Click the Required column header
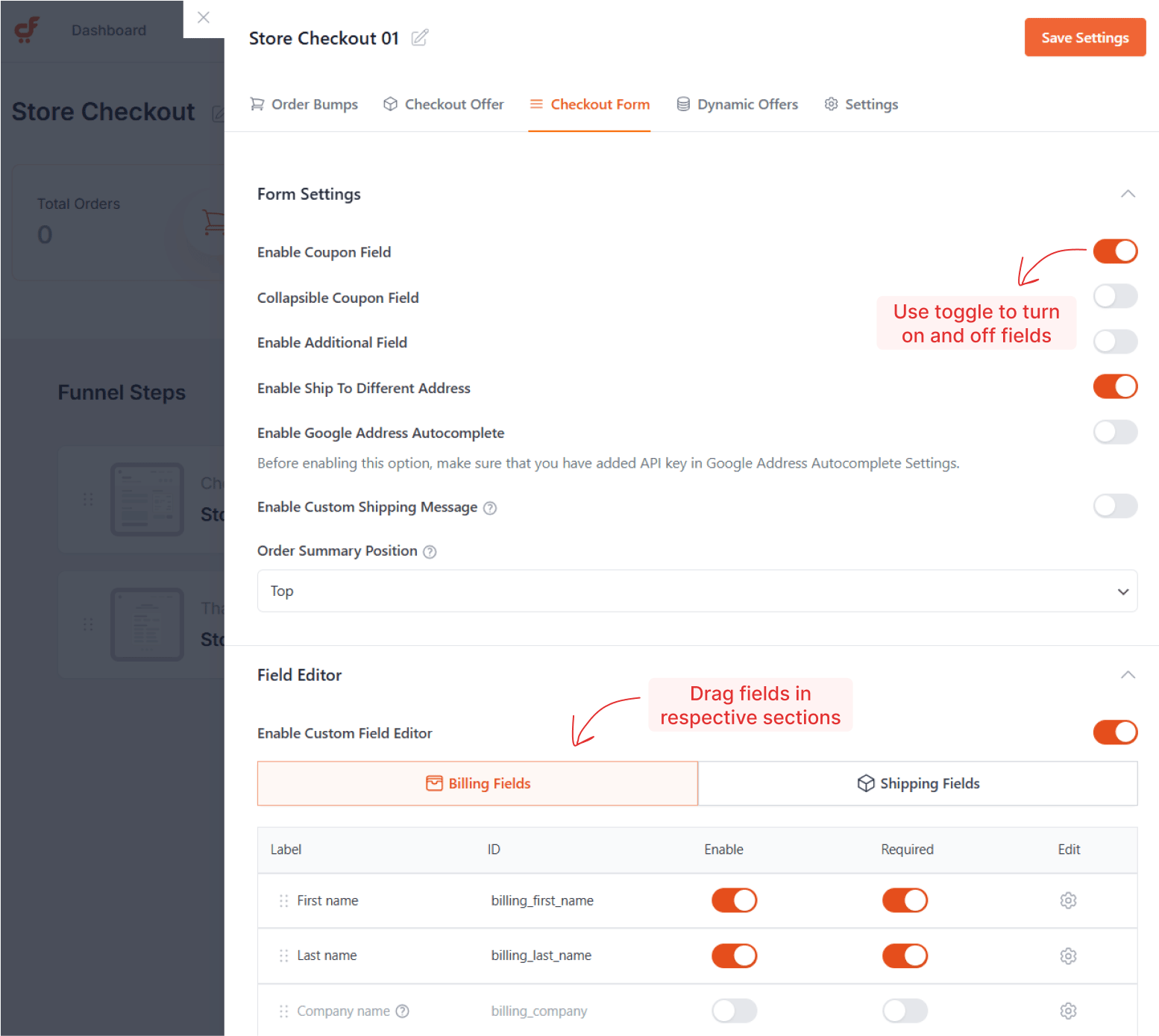This screenshot has width=1159, height=1036. click(x=907, y=850)
